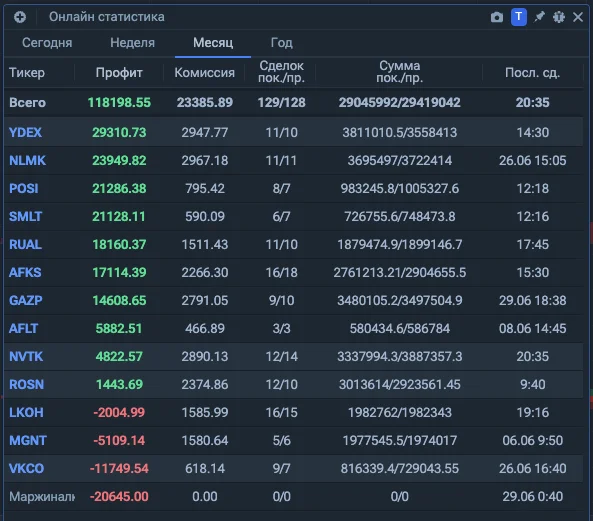This screenshot has width=593, height=521.
Task: Switch to the Неделя tab
Action: point(132,43)
